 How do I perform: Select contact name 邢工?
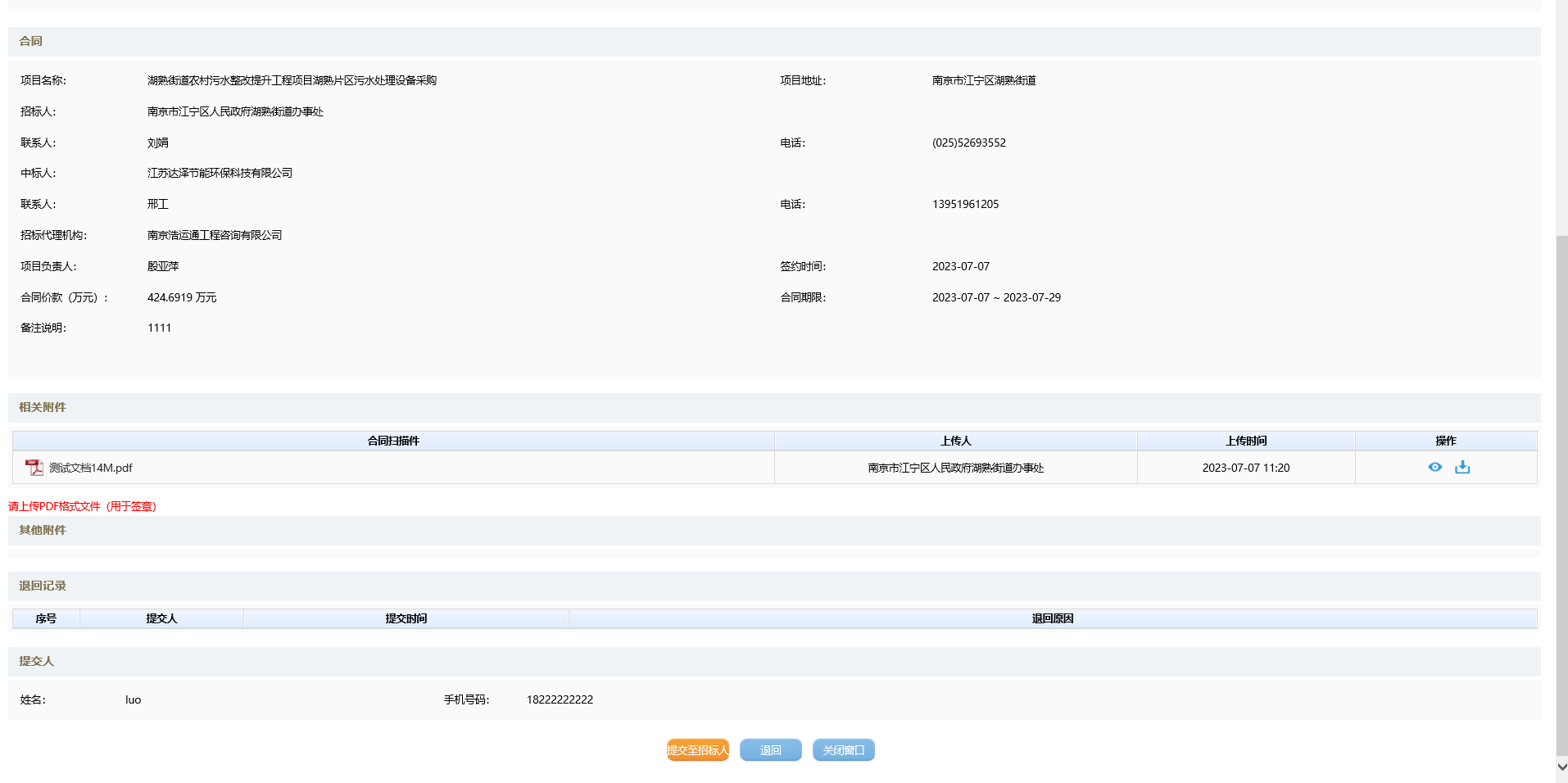[158, 204]
